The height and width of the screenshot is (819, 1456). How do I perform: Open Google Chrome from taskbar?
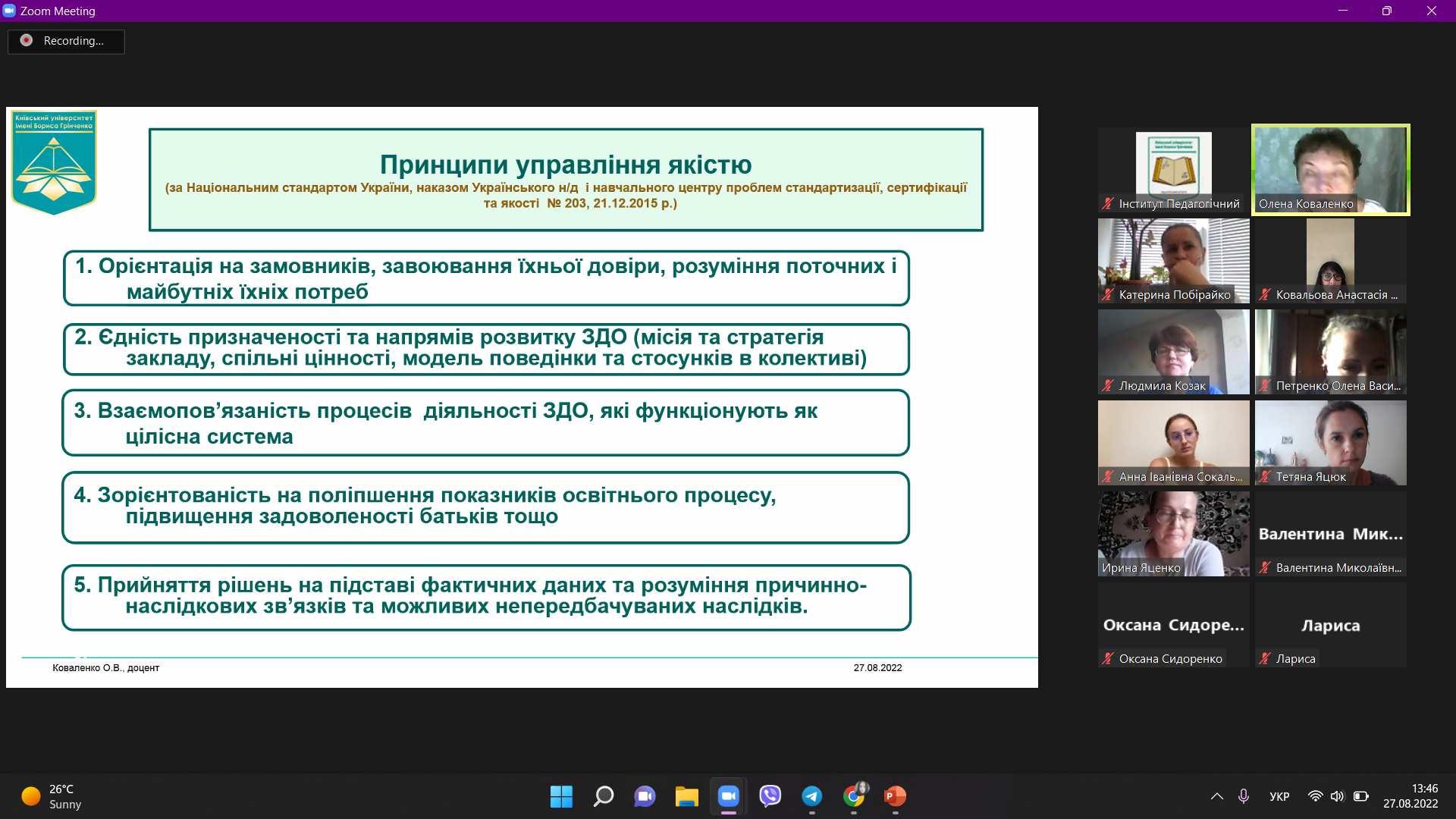(854, 796)
